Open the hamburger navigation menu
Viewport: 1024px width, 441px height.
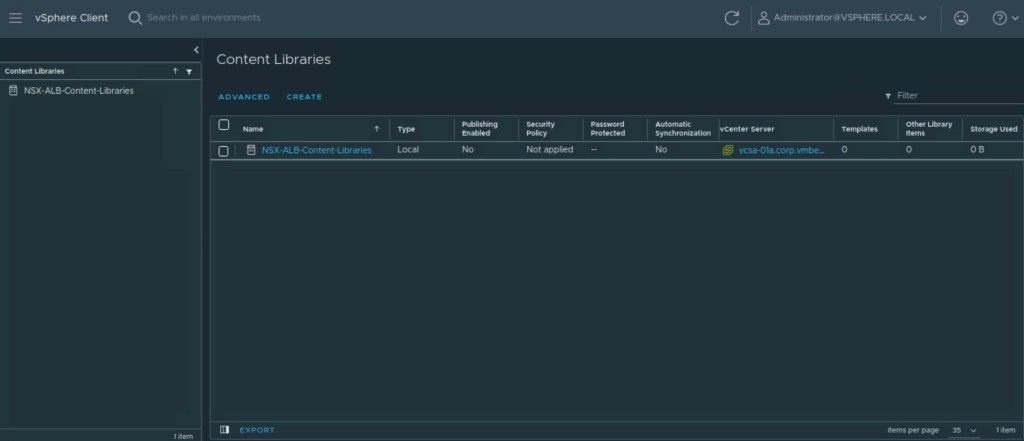pos(15,18)
